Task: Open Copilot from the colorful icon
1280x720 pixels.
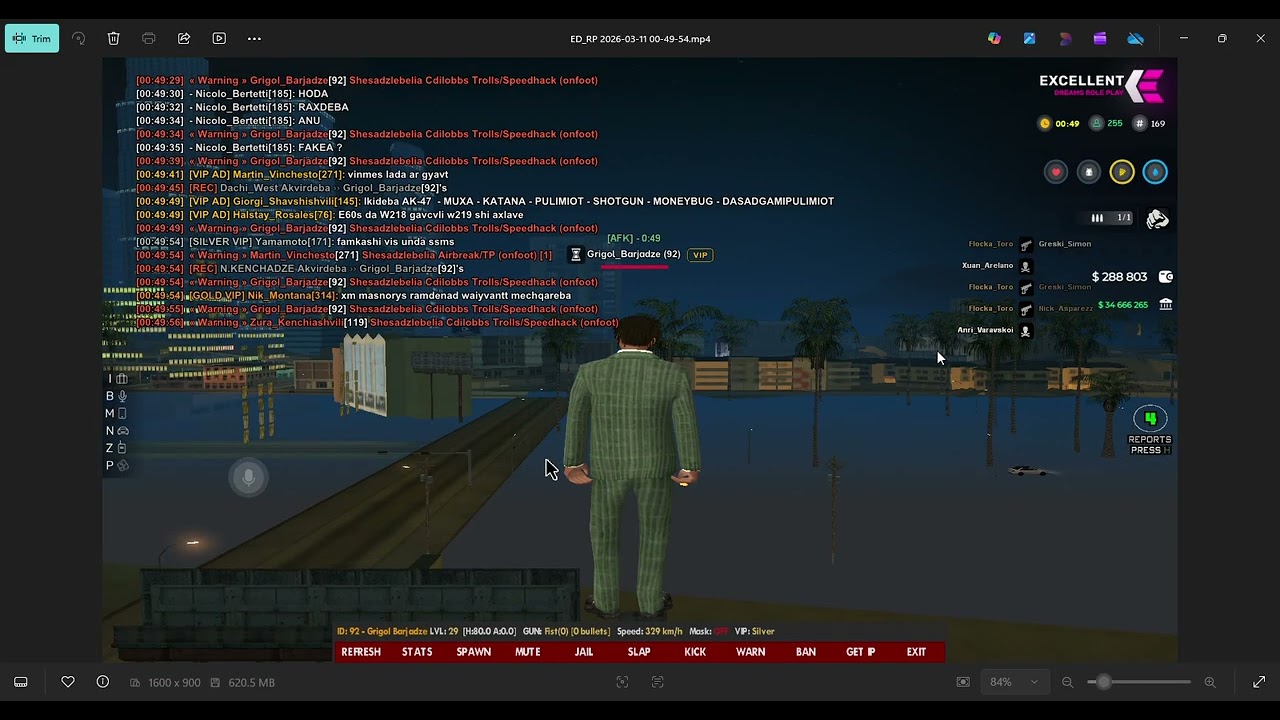Action: pyautogui.click(x=994, y=39)
